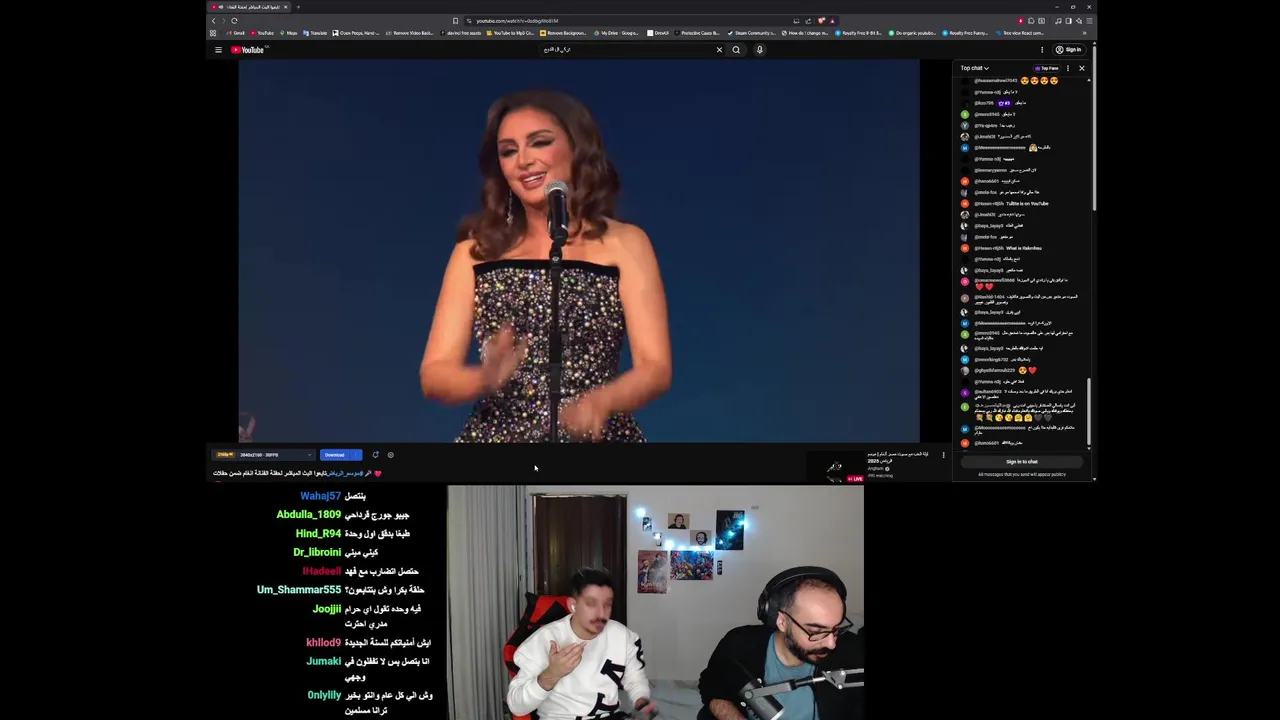This screenshot has height=720, width=1280.
Task: Click Sign in to chat link
Action: pos(1021,462)
